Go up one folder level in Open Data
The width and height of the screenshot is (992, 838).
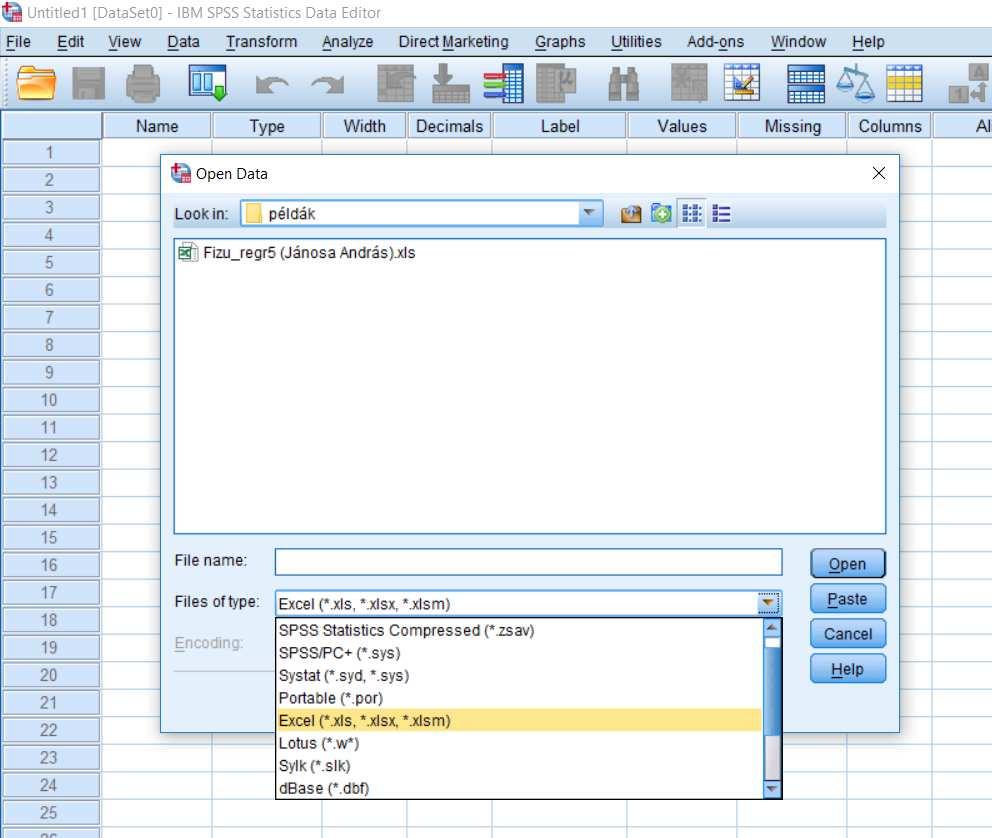[x=631, y=214]
